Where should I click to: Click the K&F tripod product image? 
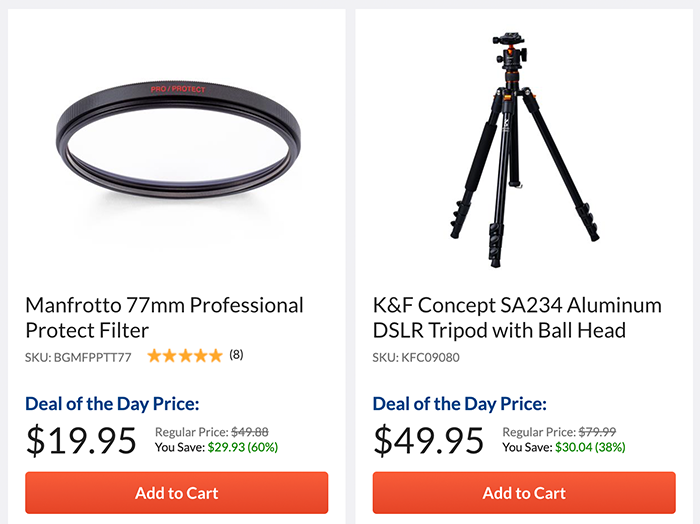(x=523, y=150)
